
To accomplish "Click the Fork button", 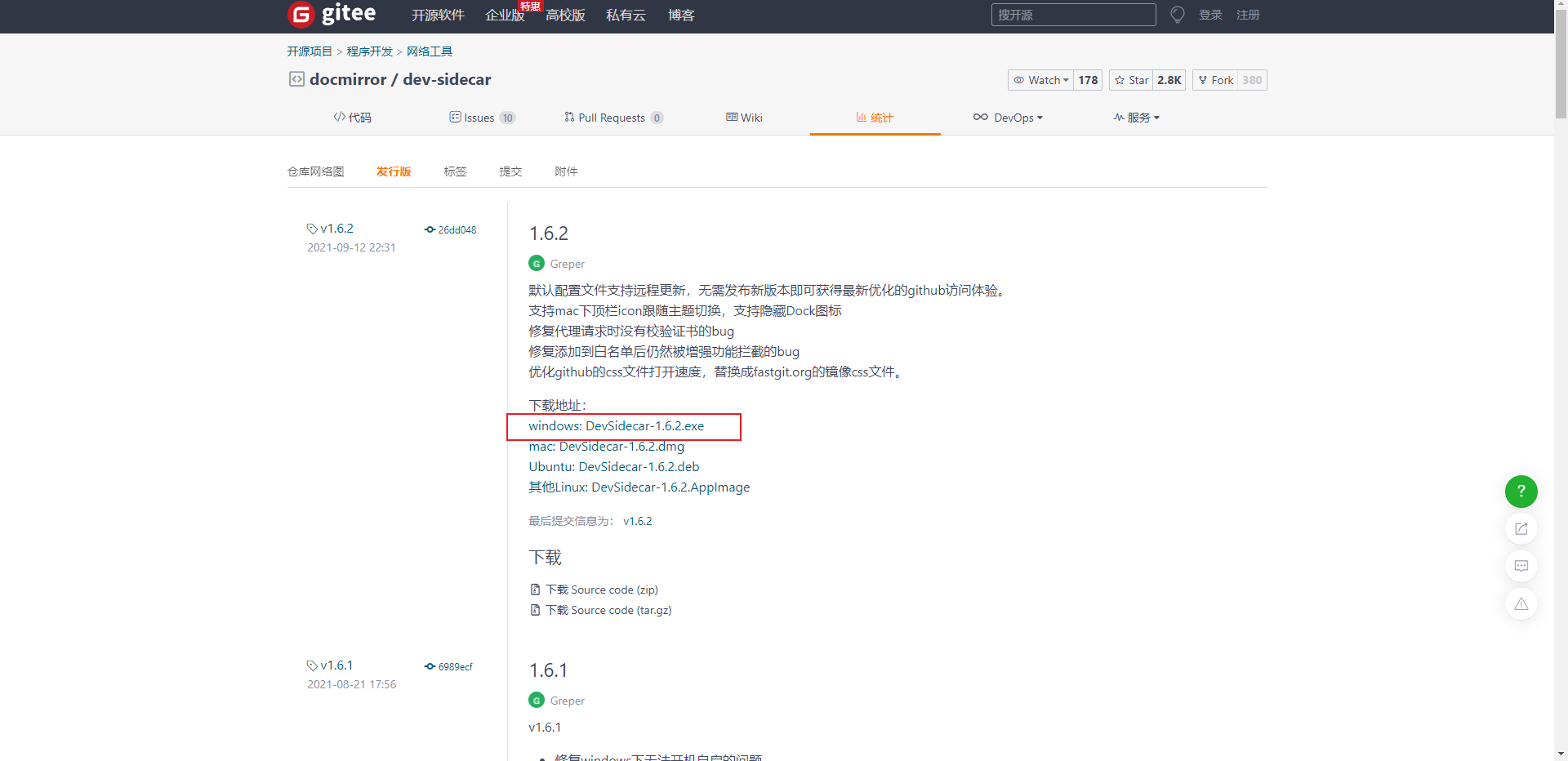I will click(x=1215, y=80).
